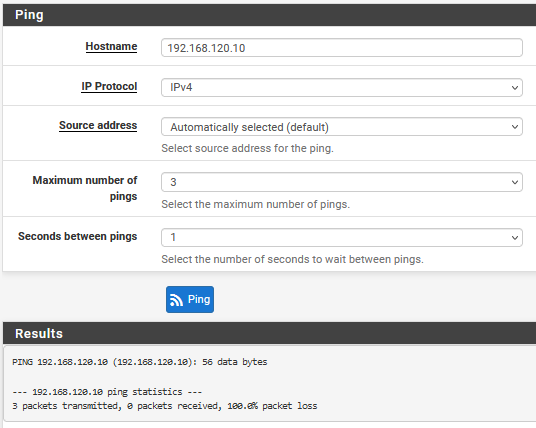Click the 'Select the maximum number of pings' hint

pos(256,204)
